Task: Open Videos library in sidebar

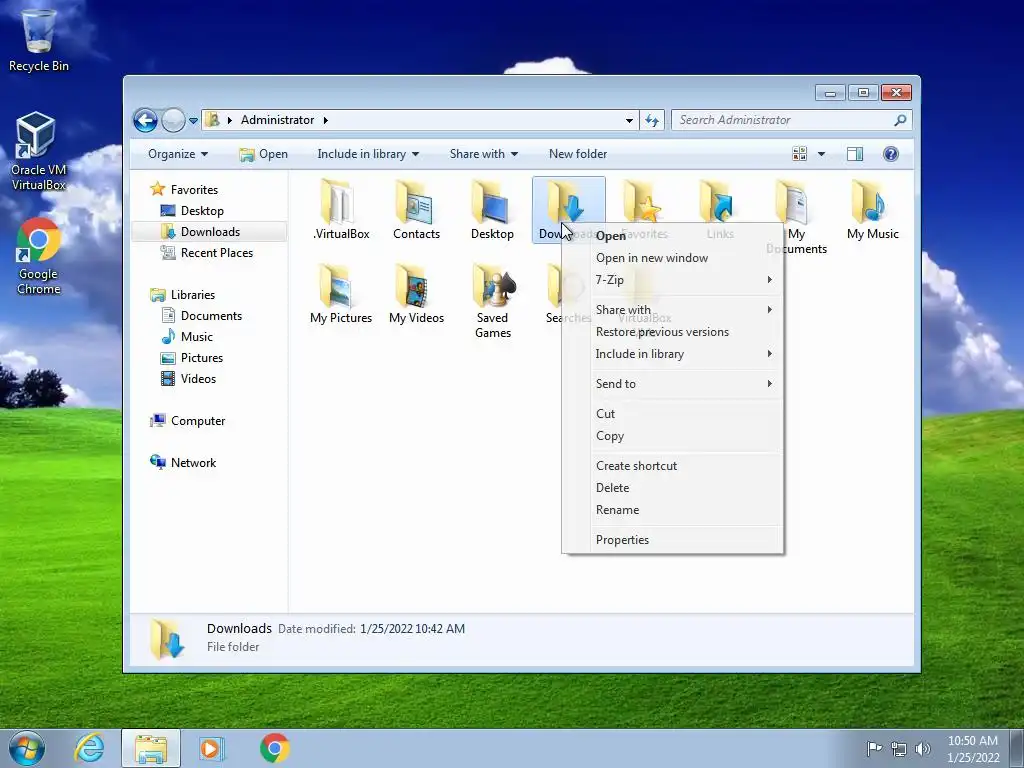Action: (188, 379)
